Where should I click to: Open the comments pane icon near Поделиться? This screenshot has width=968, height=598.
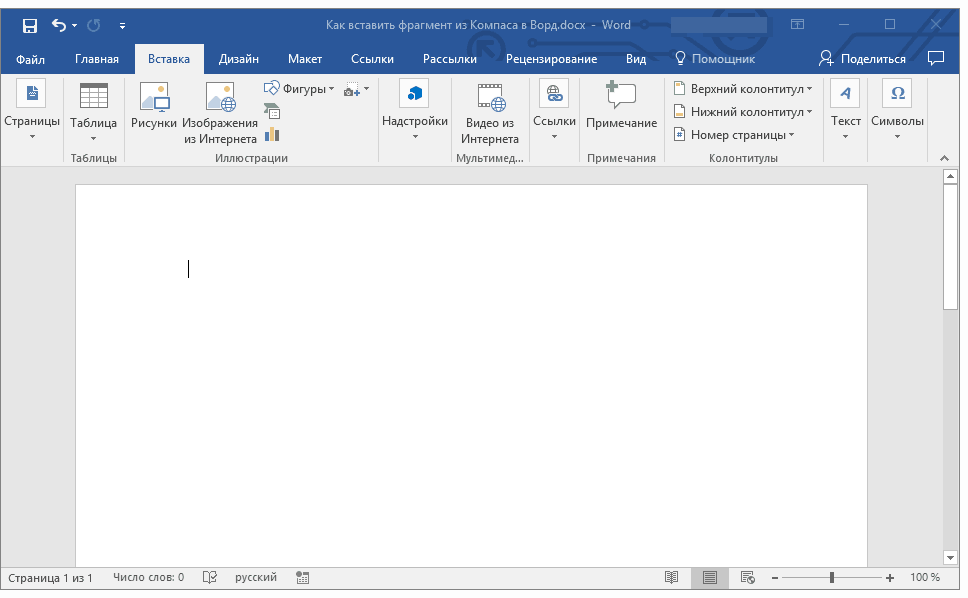click(x=936, y=58)
